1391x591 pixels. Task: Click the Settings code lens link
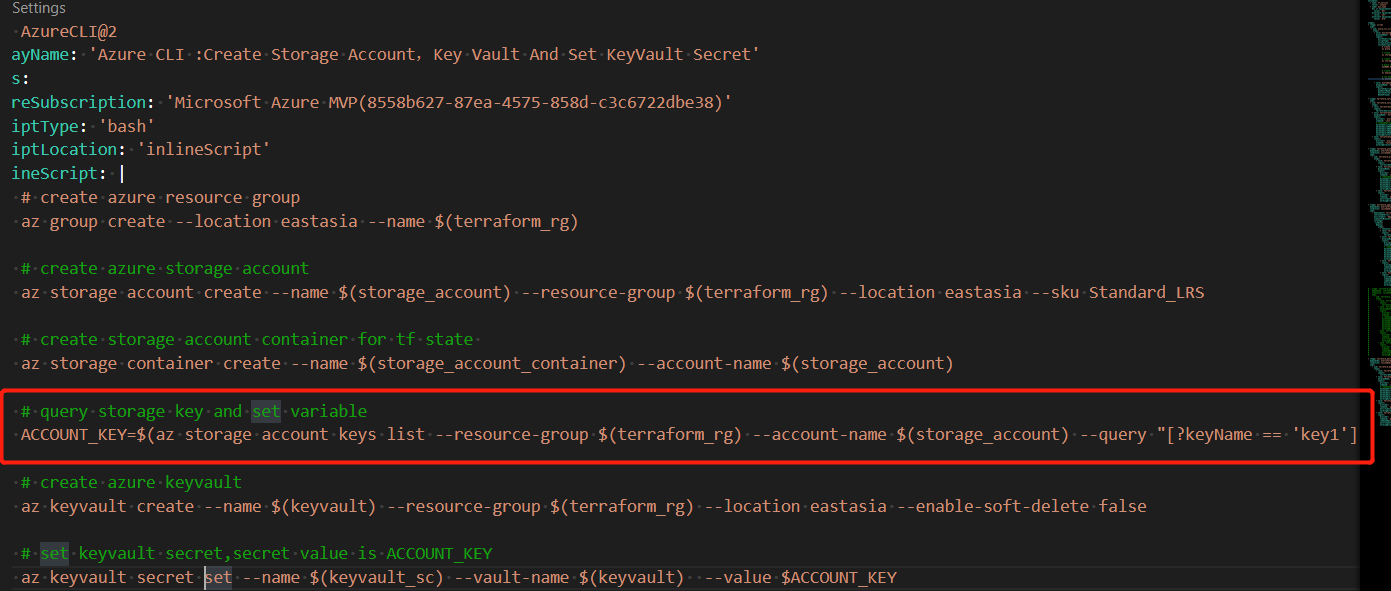pos(38,9)
